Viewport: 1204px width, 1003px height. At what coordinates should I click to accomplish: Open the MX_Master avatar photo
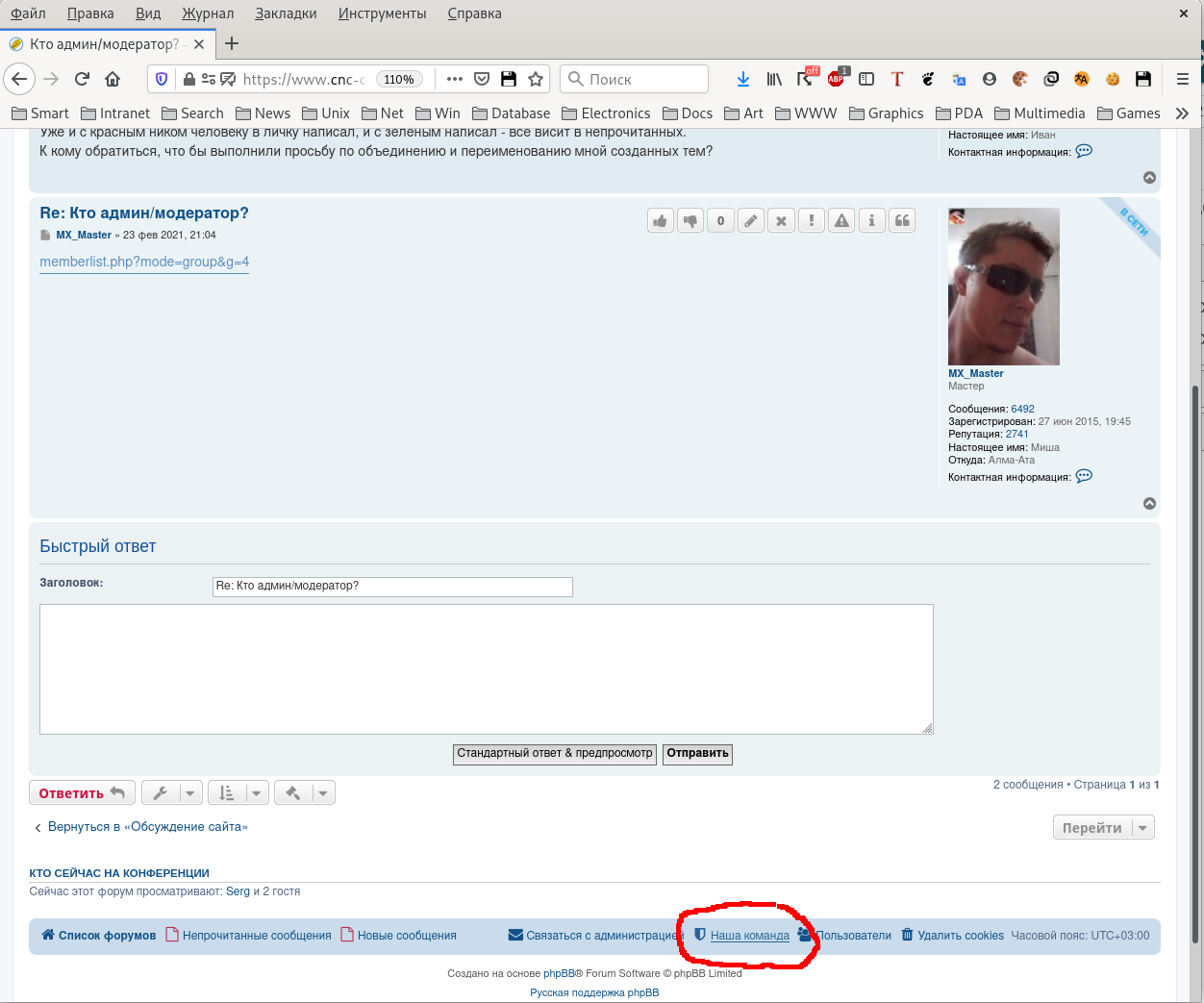1004,287
